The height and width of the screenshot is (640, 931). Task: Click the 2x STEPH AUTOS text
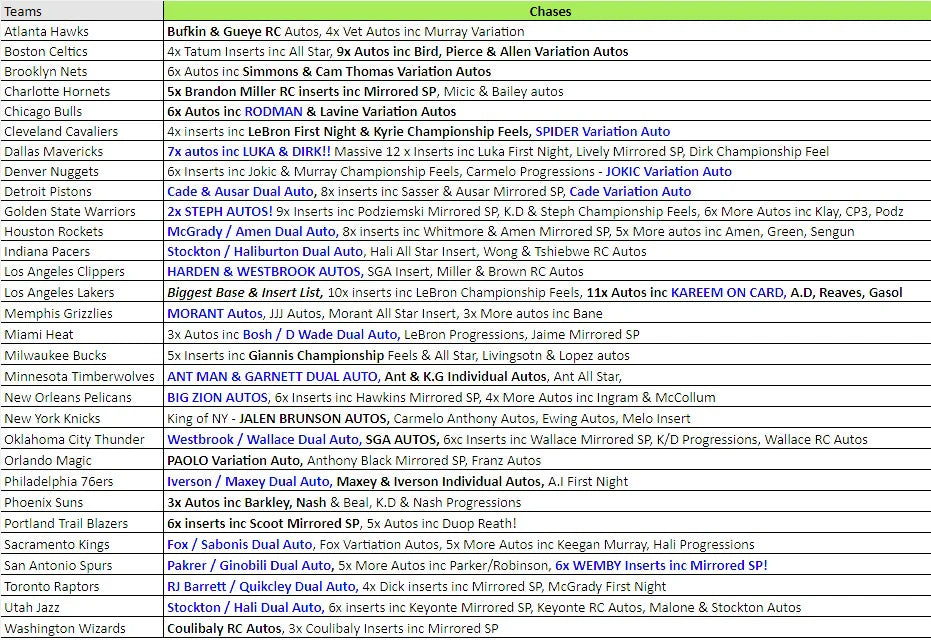[219, 211]
